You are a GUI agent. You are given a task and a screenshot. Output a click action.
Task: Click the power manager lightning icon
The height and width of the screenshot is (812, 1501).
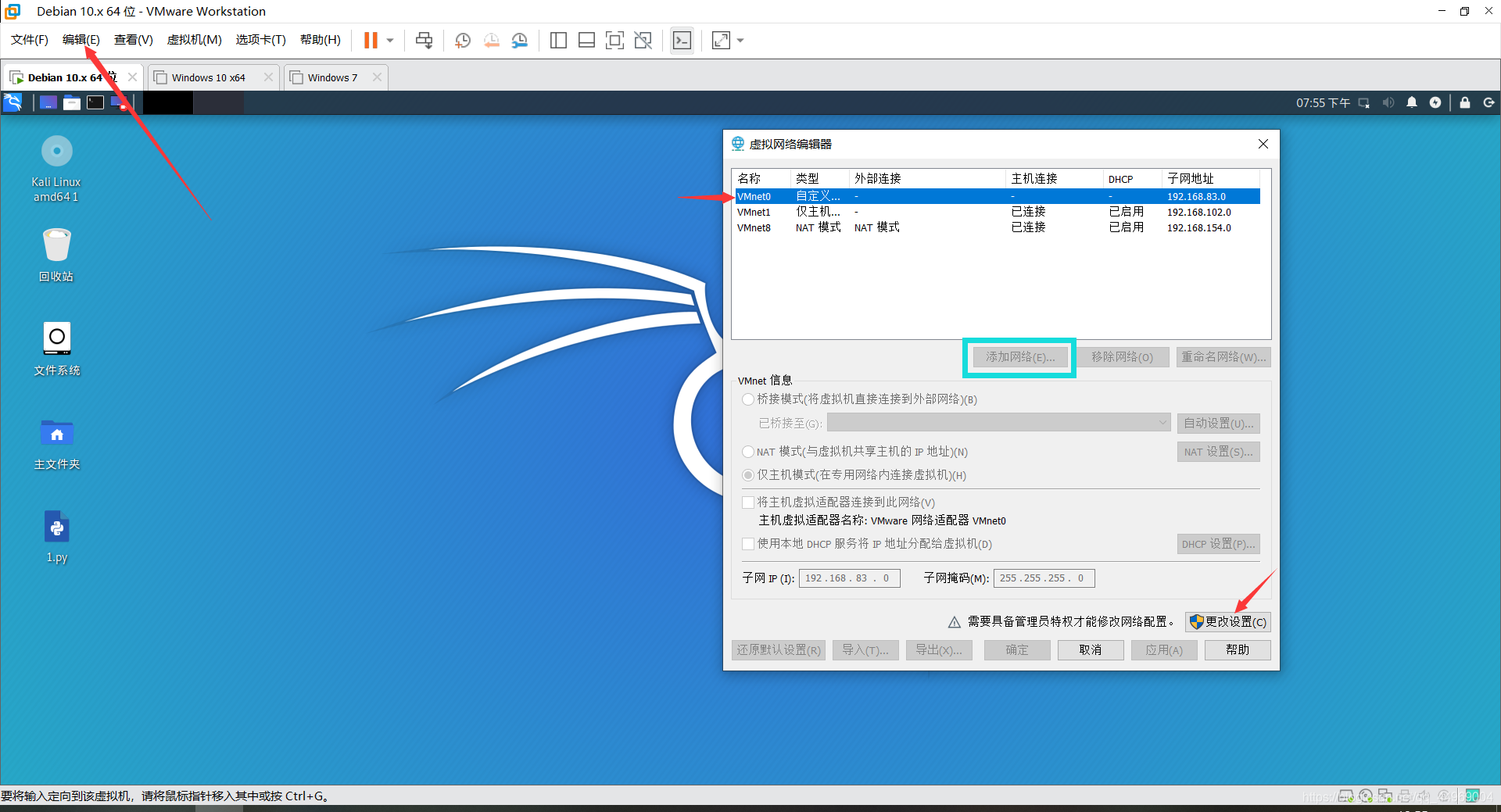coord(1435,102)
